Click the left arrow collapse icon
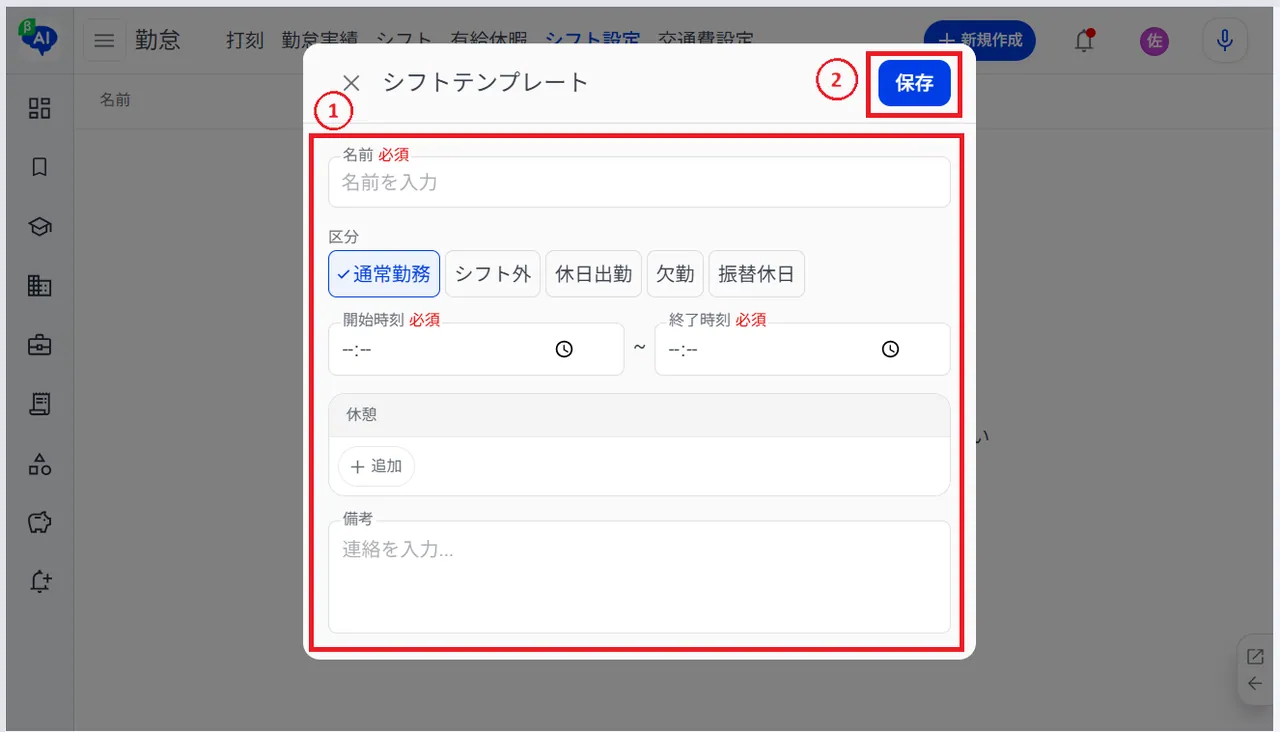 tap(1255, 684)
